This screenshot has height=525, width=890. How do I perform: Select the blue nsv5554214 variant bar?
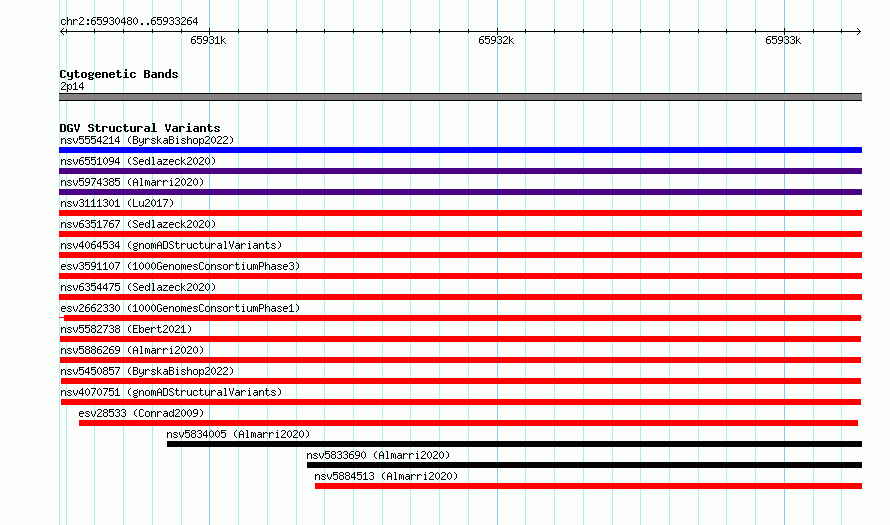pos(460,150)
